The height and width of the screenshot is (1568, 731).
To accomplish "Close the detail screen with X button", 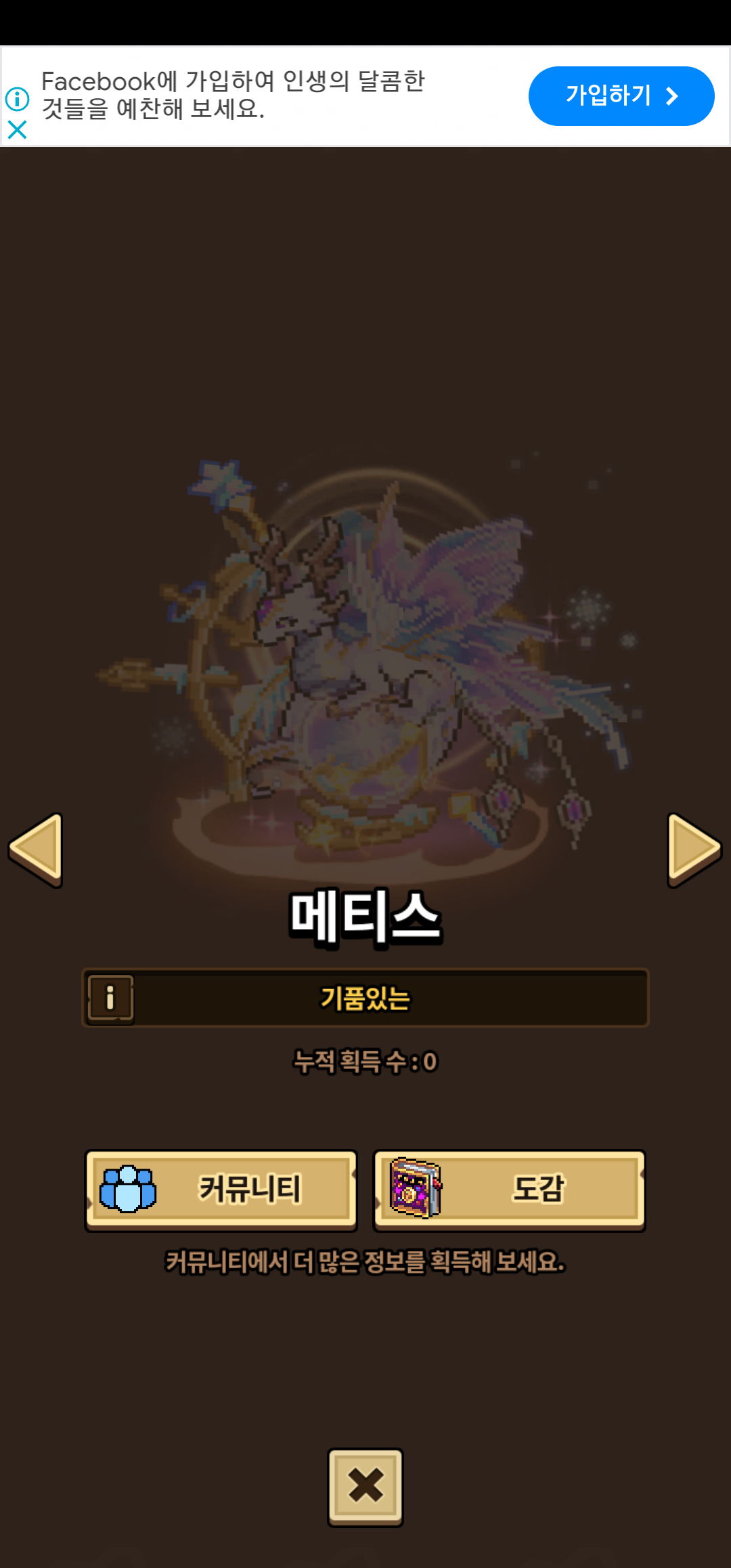I will pyautogui.click(x=365, y=1487).
